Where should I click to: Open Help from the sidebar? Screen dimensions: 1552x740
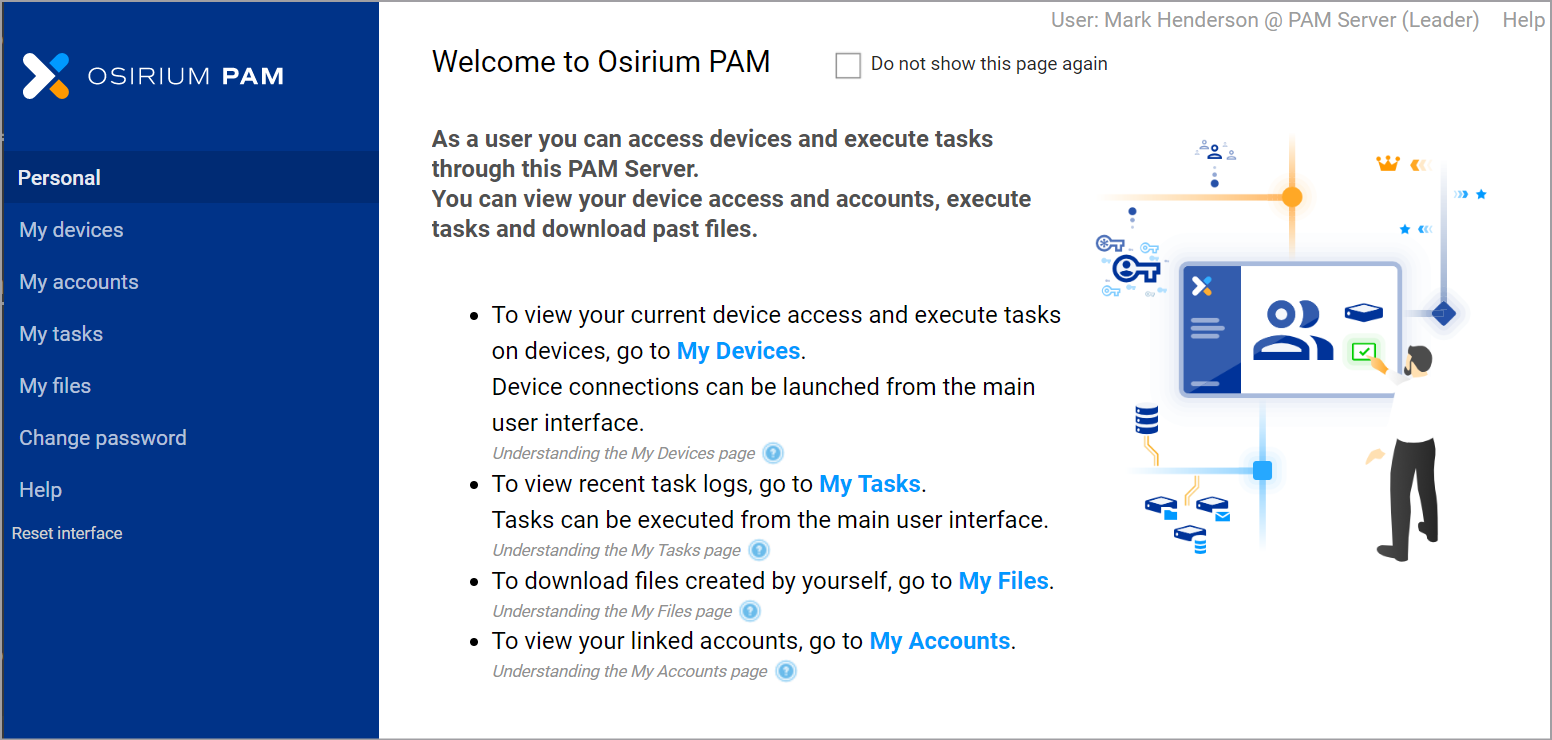point(38,489)
